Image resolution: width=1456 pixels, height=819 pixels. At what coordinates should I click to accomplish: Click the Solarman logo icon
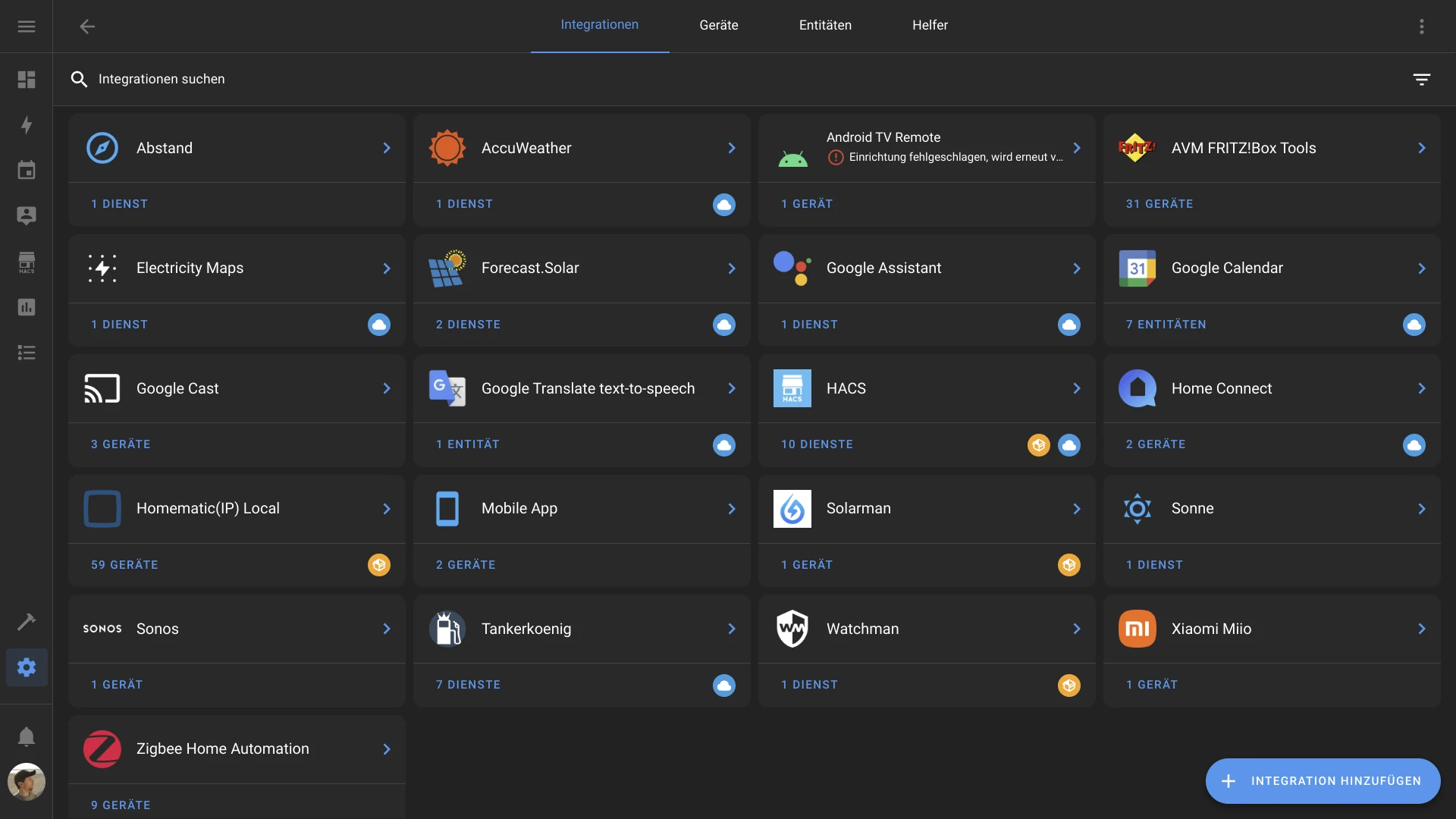[x=792, y=509]
